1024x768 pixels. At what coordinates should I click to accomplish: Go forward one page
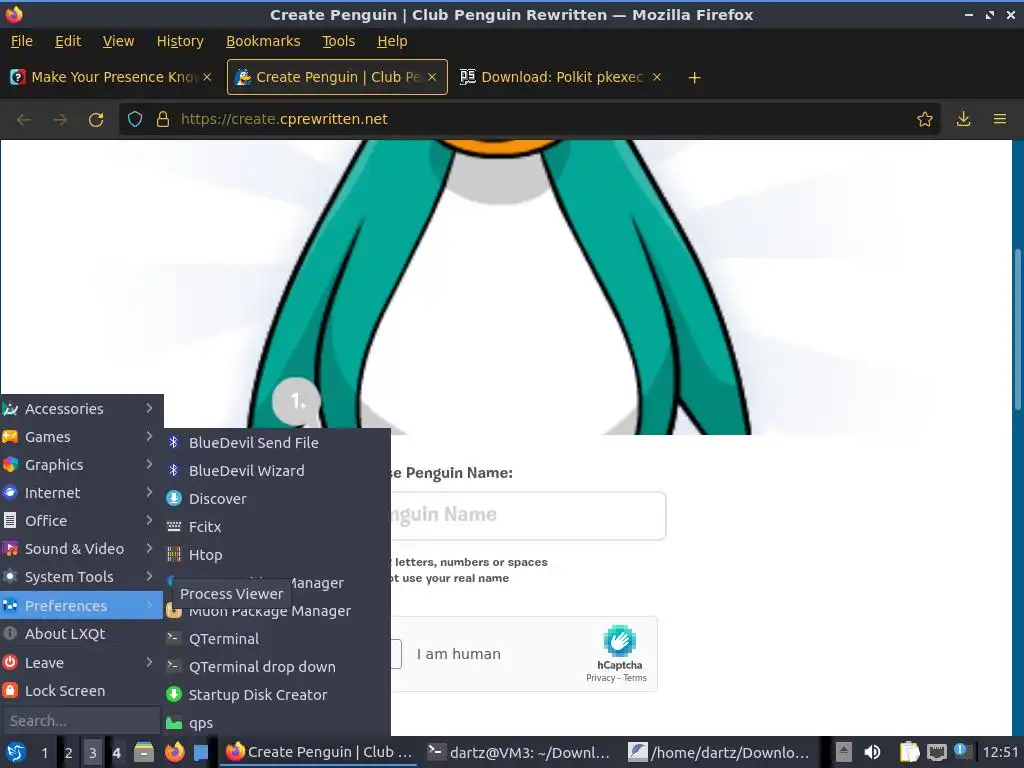click(x=60, y=120)
